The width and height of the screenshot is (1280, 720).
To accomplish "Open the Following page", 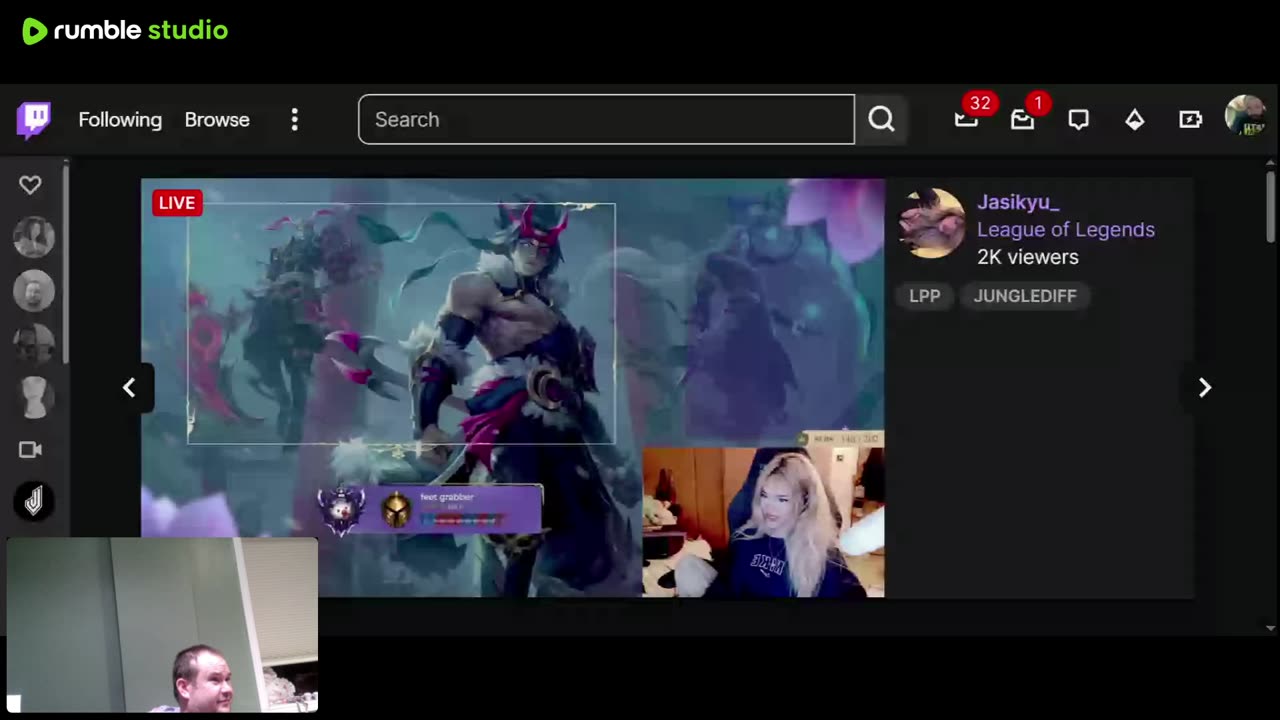I will pyautogui.click(x=120, y=120).
